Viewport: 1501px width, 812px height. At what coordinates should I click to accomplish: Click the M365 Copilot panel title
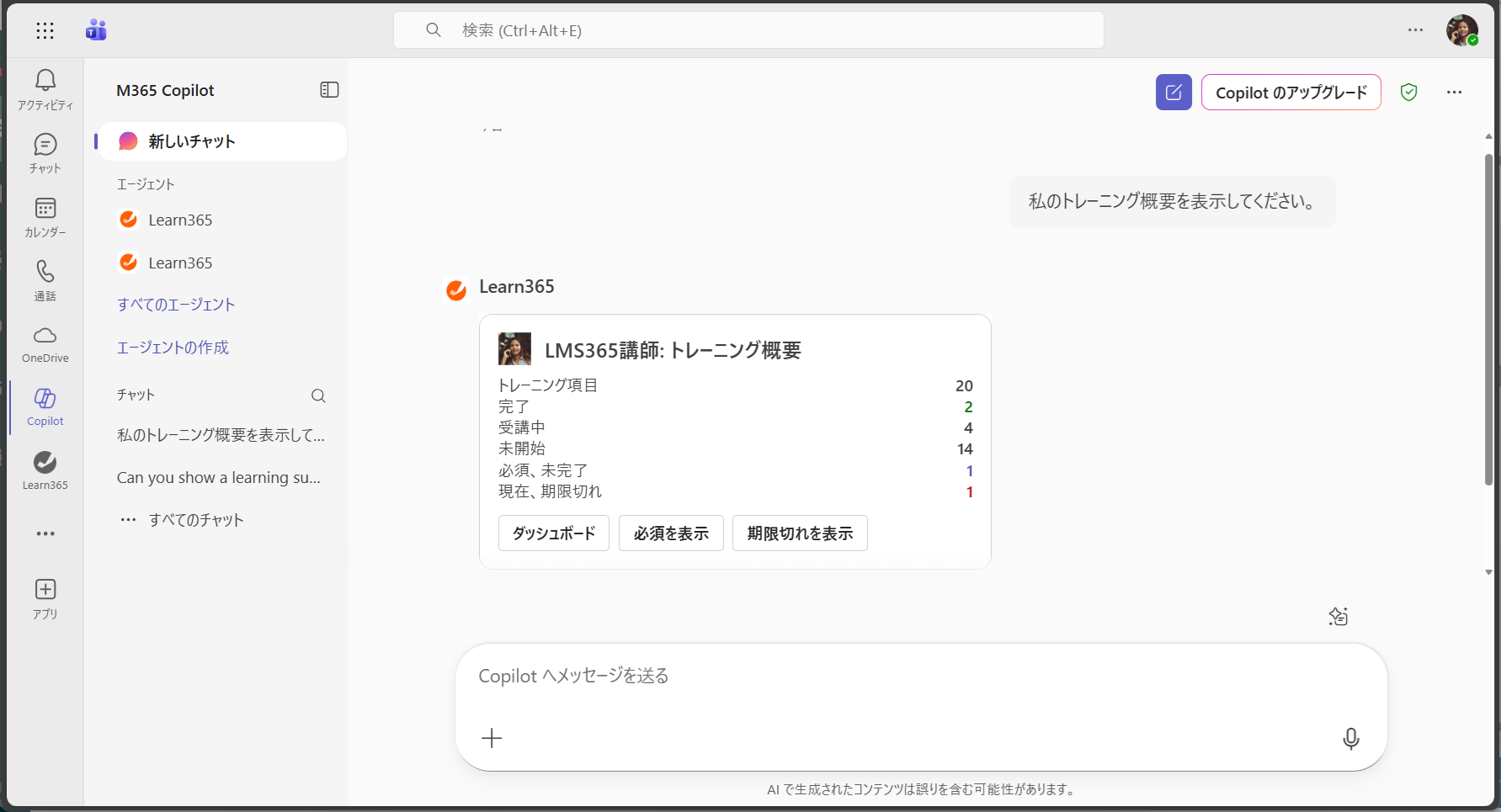pos(165,91)
